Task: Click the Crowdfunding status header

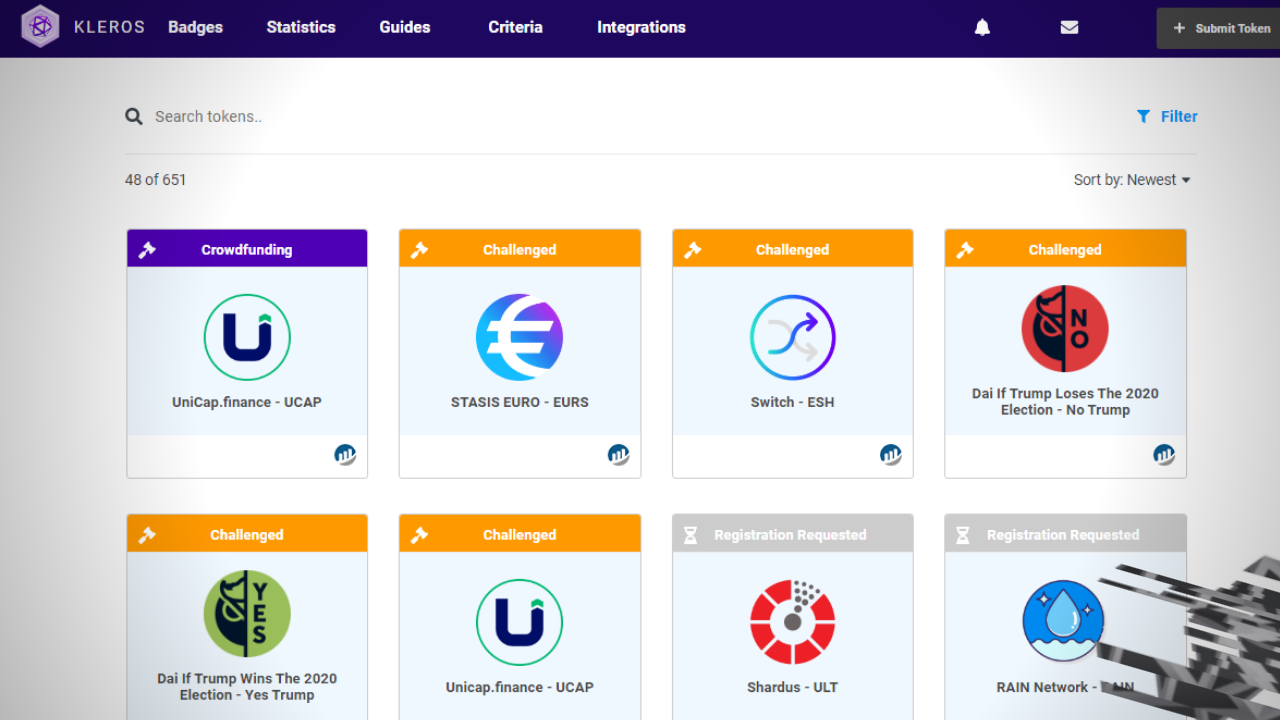Action: (247, 249)
